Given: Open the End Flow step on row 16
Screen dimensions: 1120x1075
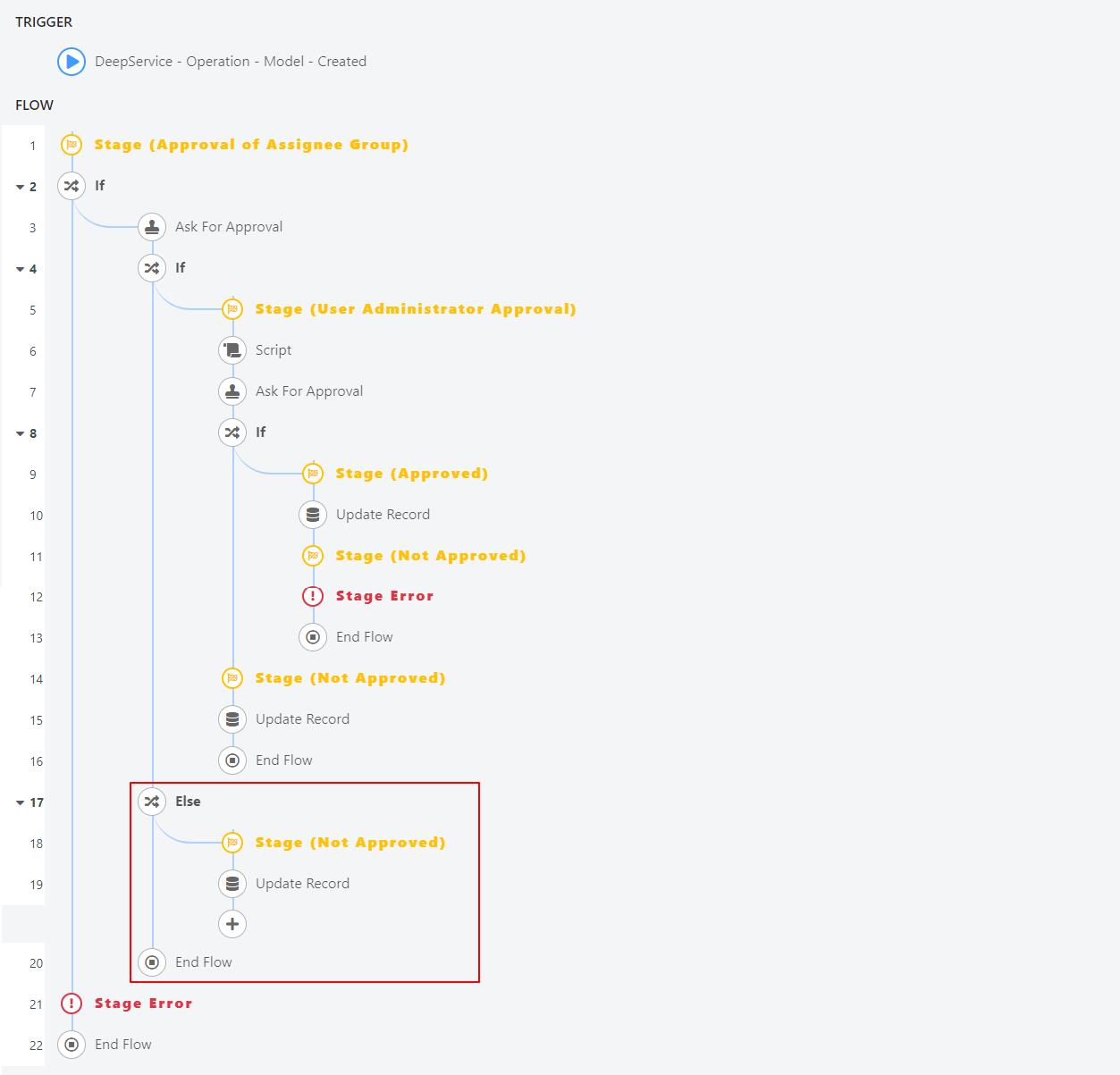Looking at the screenshot, I should 284,760.
